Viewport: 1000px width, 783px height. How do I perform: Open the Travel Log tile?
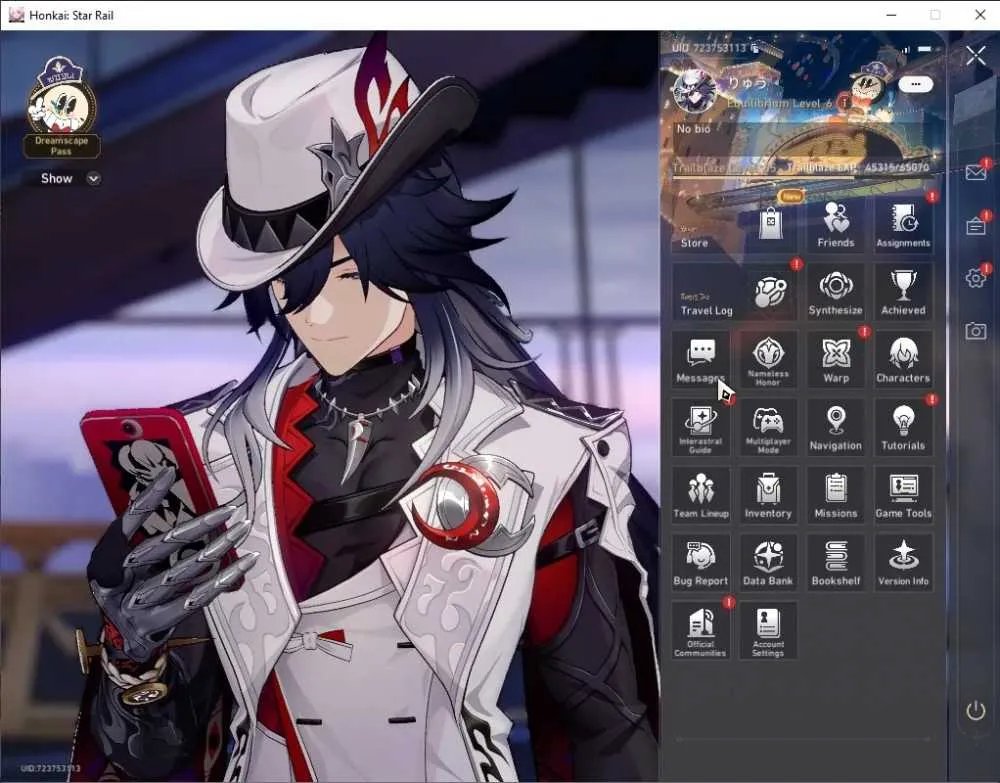tap(734, 293)
